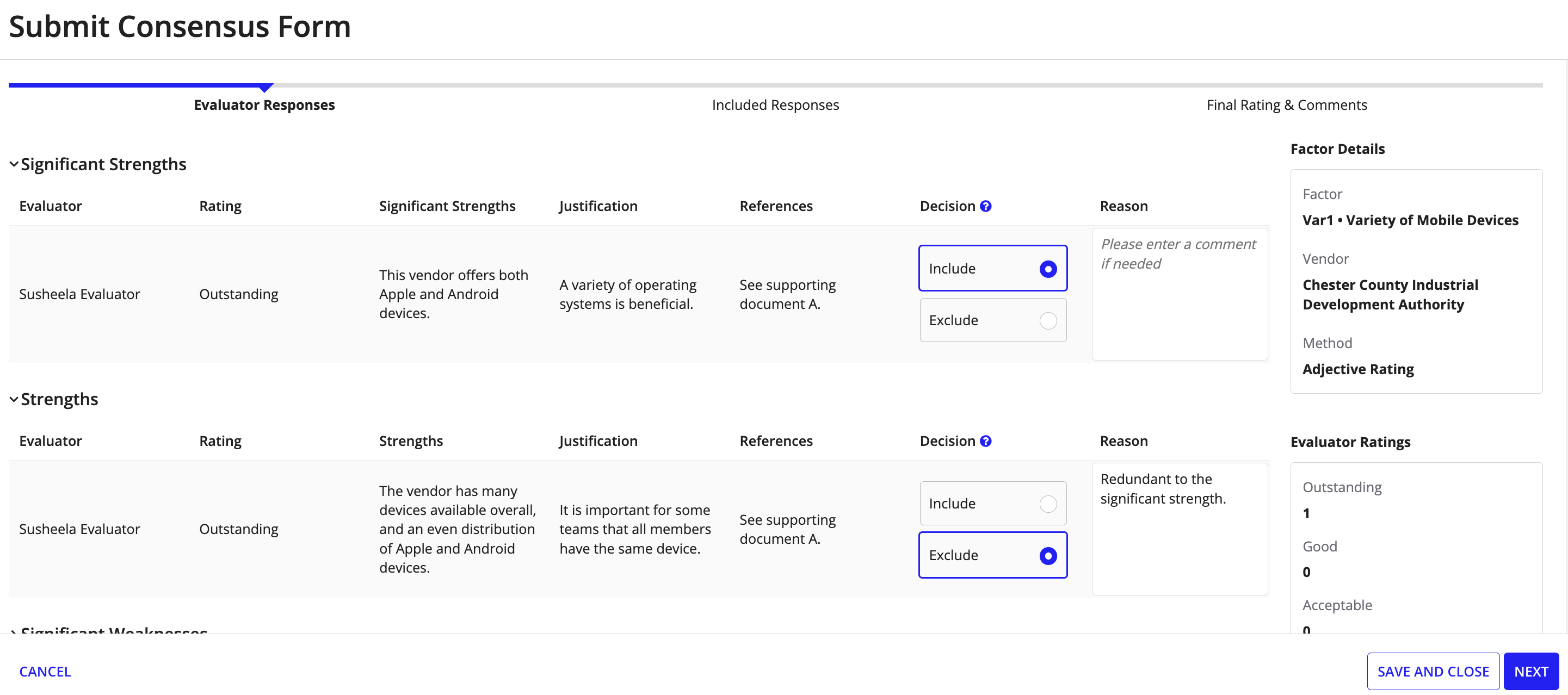Click the Factor Details heading
The width and height of the screenshot is (1568, 695).
coord(1337,149)
